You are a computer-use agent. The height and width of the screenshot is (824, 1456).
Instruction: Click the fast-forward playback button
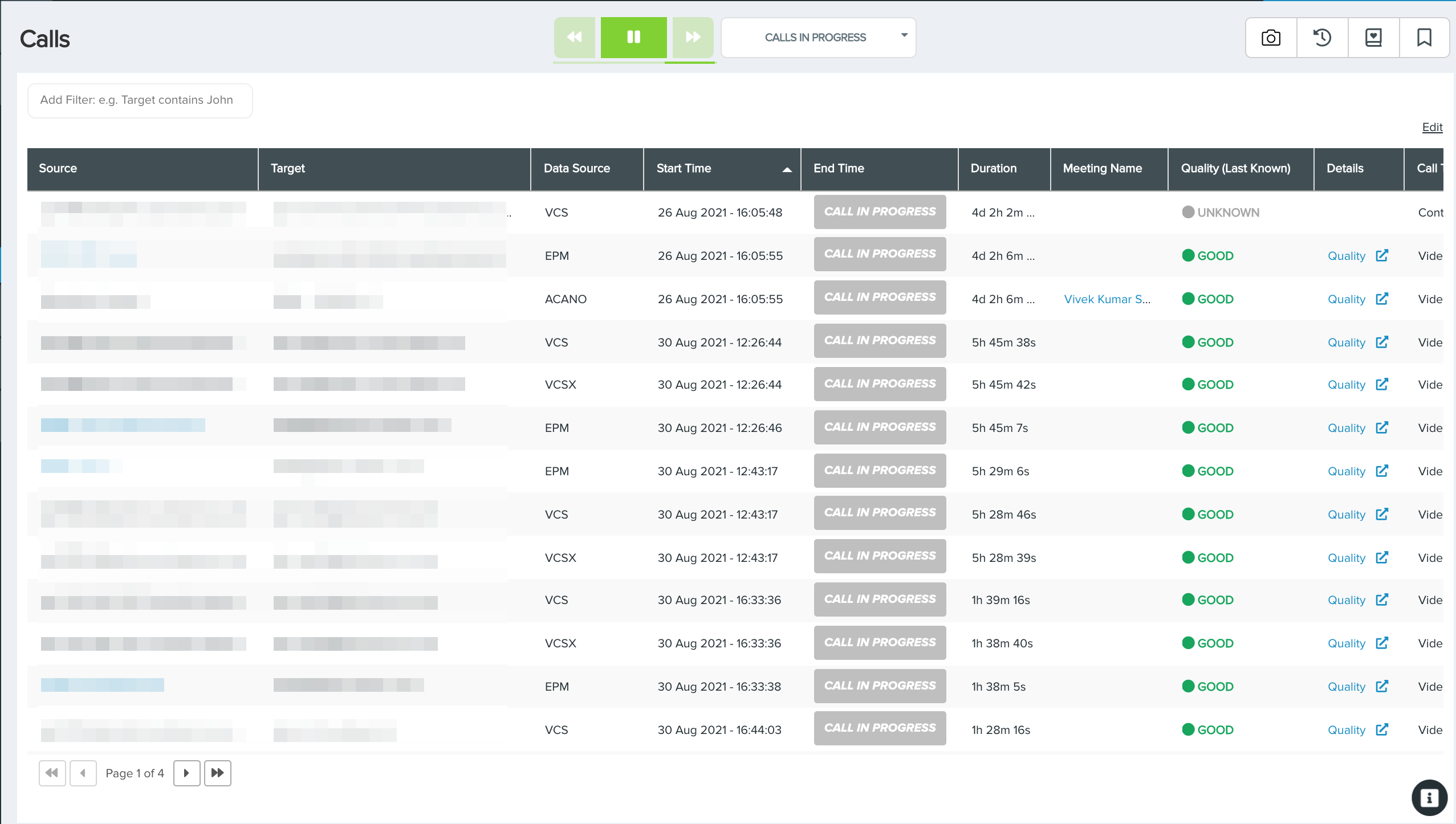[693, 38]
